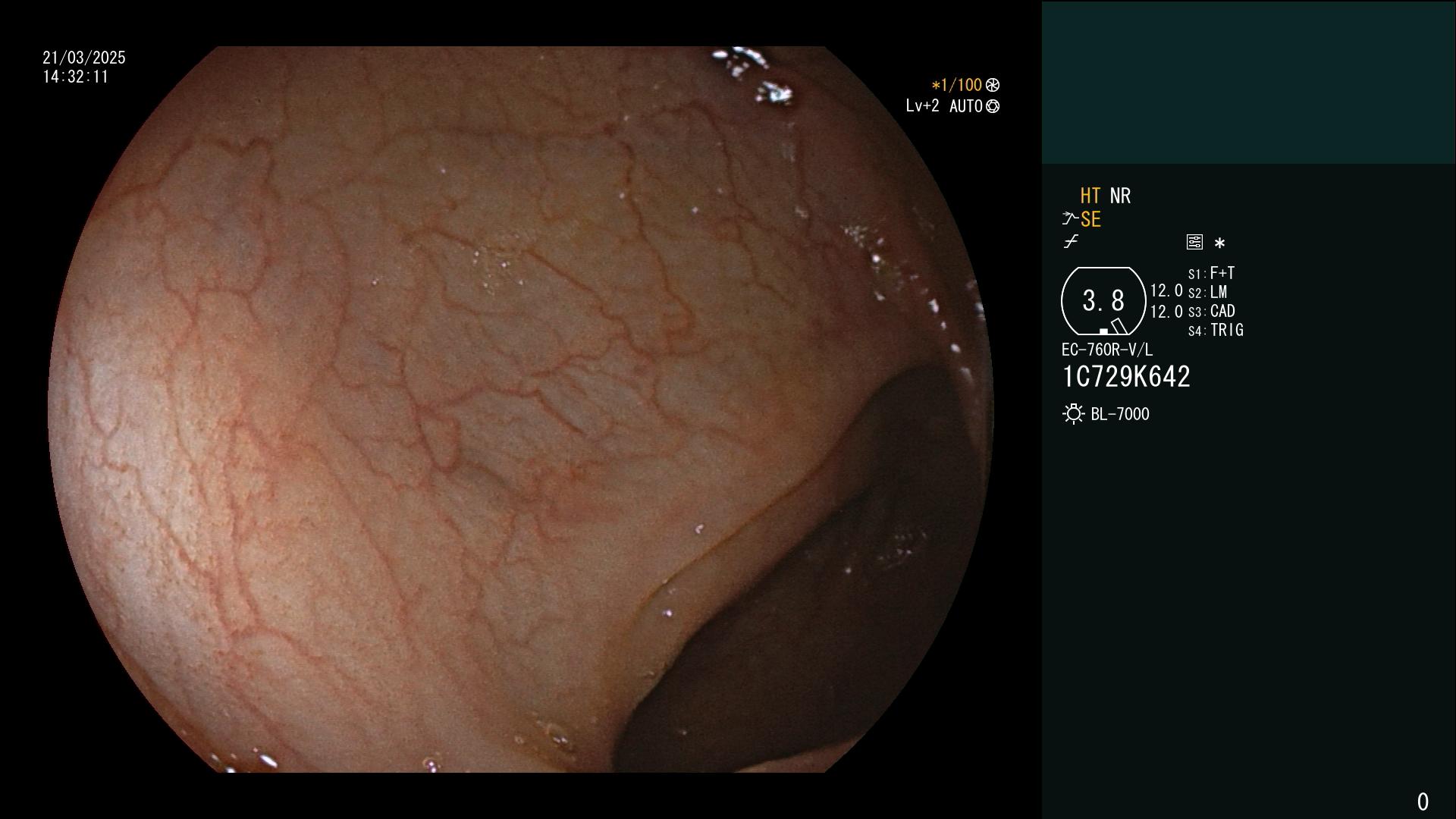1456x819 pixels.
Task: Click the scope model EC-760R-V/L
Action: [1107, 350]
